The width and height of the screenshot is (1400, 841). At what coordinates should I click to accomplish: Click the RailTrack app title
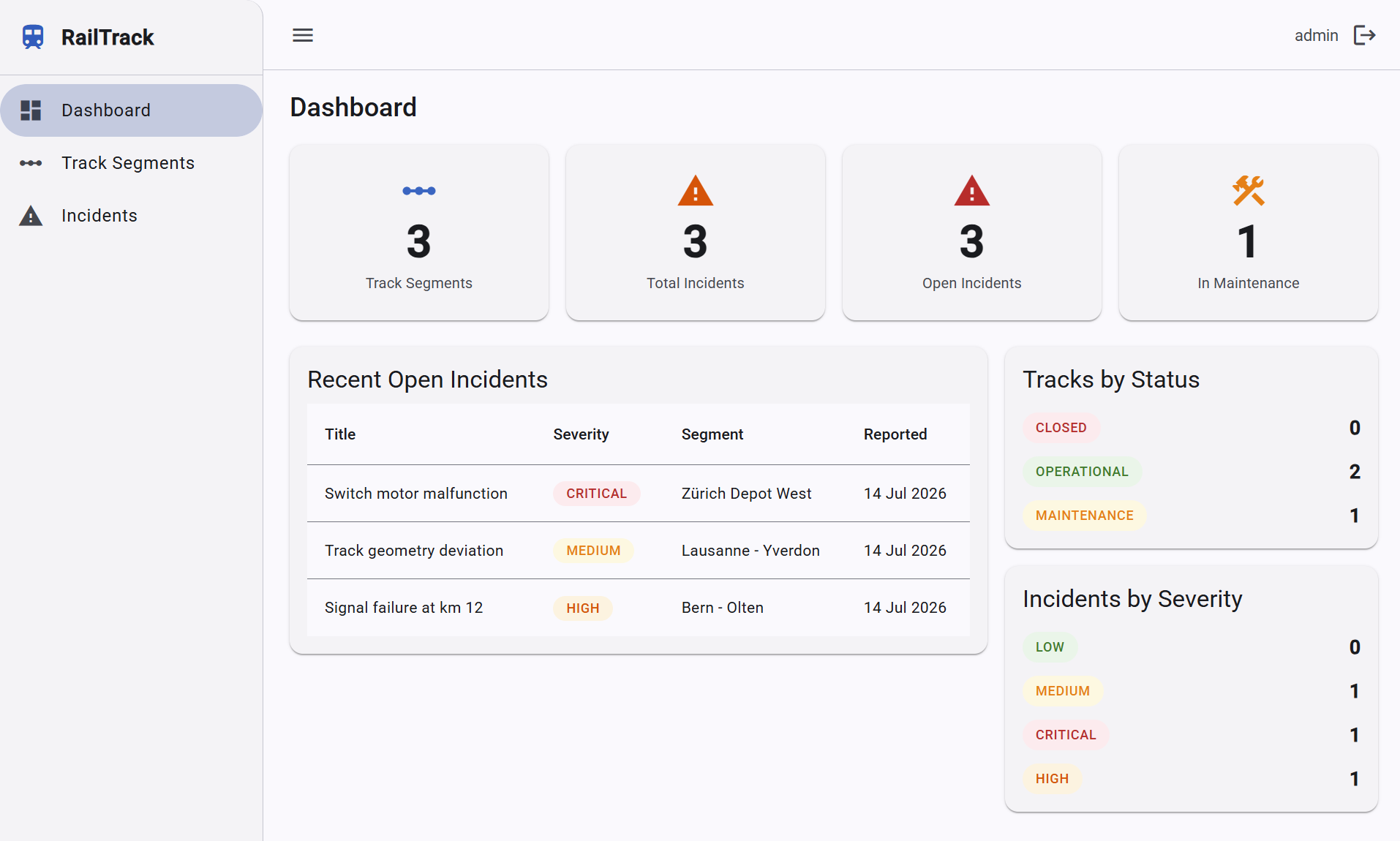pos(108,37)
